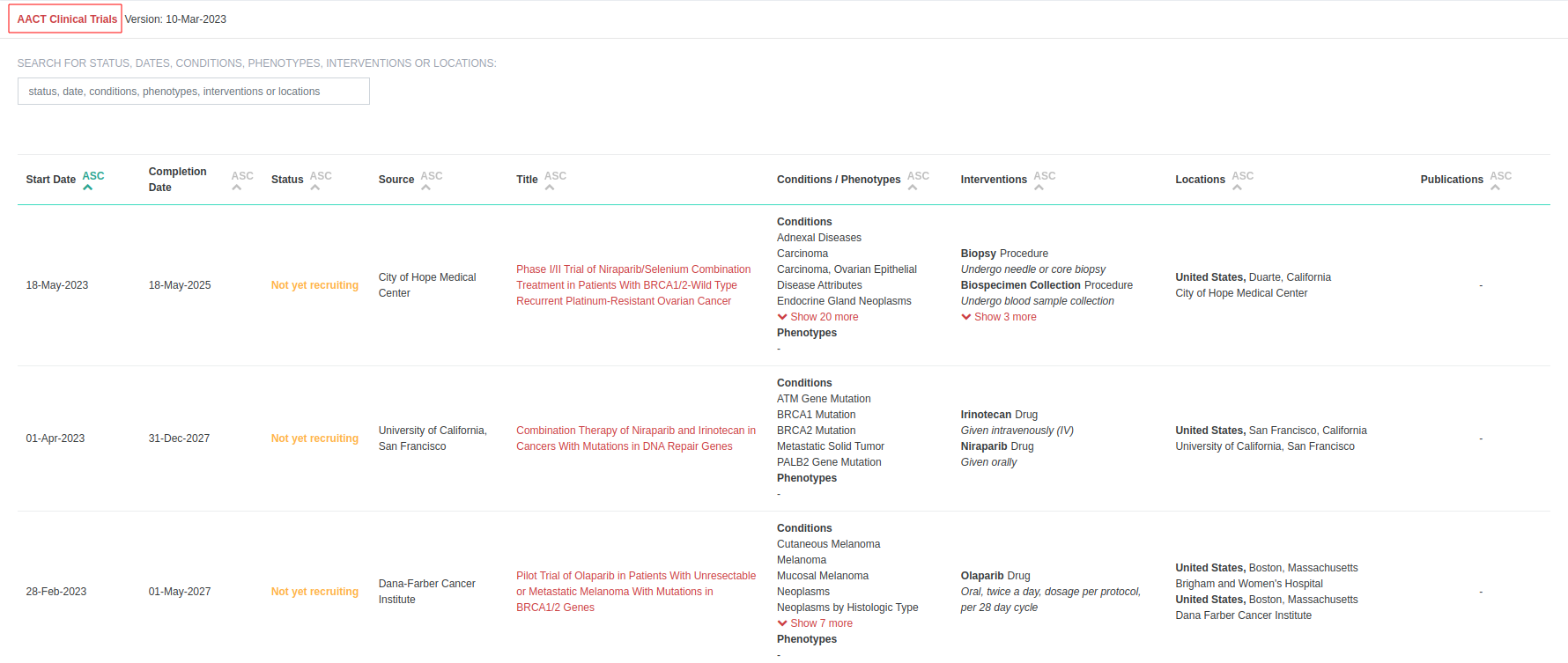Click United States, Duarte, California location

coord(1253,277)
